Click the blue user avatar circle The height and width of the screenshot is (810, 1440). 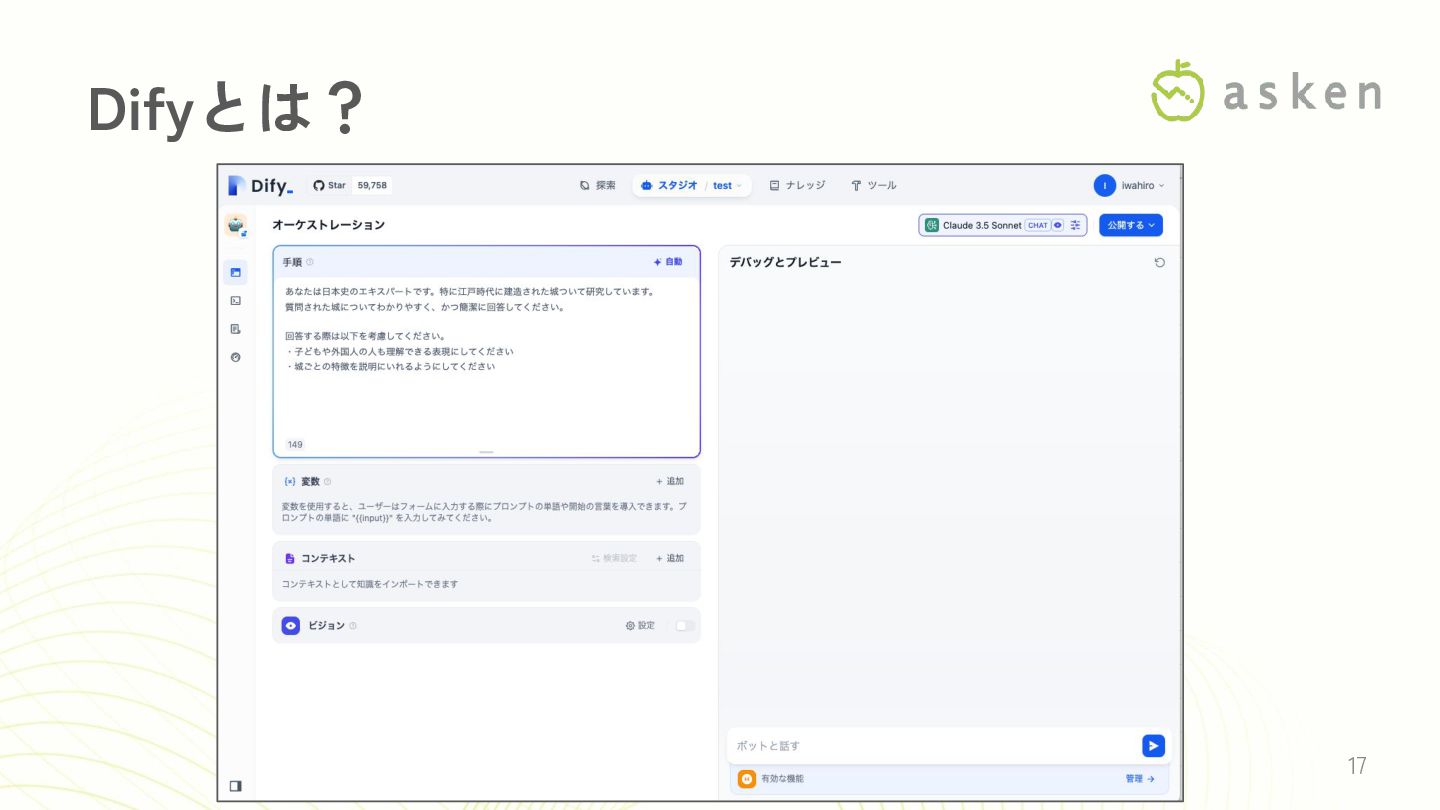[1104, 185]
